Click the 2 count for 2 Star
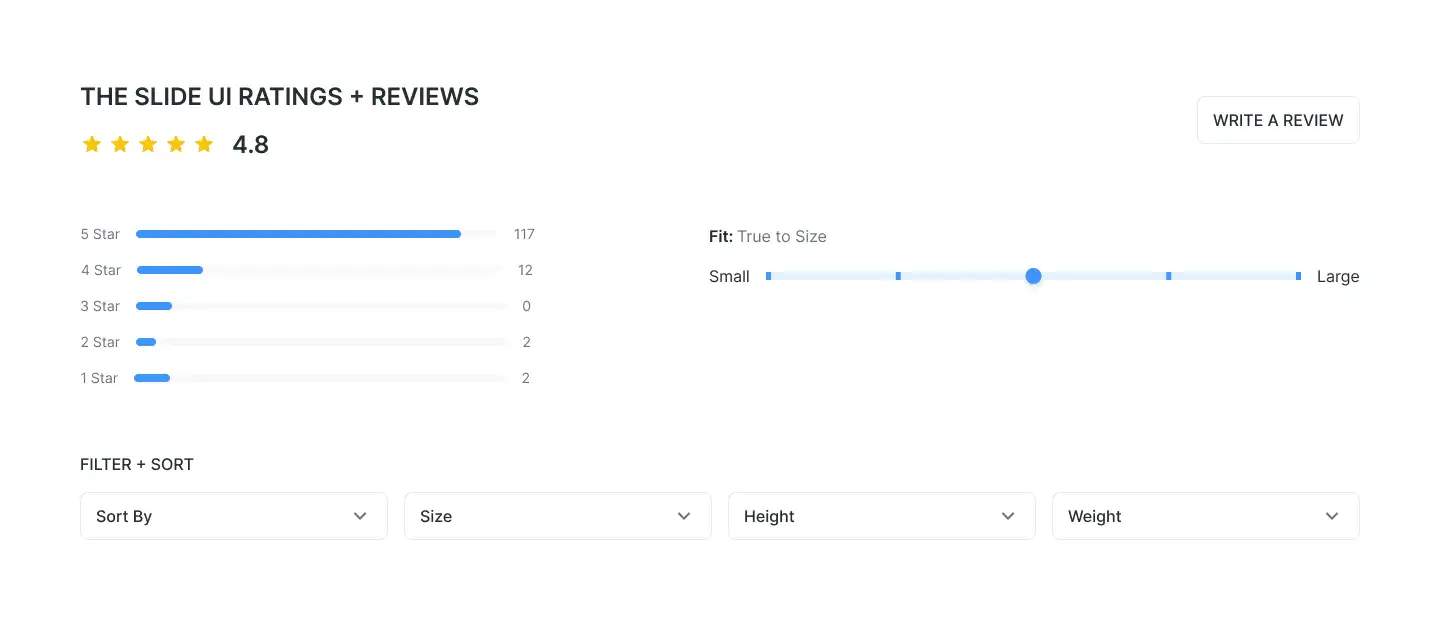 (526, 342)
